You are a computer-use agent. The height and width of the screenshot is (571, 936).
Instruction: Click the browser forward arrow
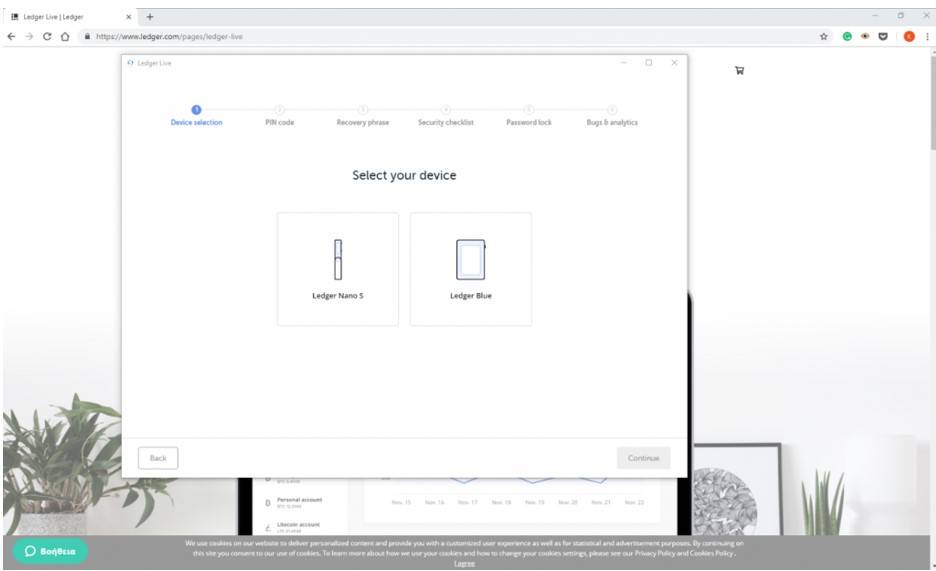(29, 36)
